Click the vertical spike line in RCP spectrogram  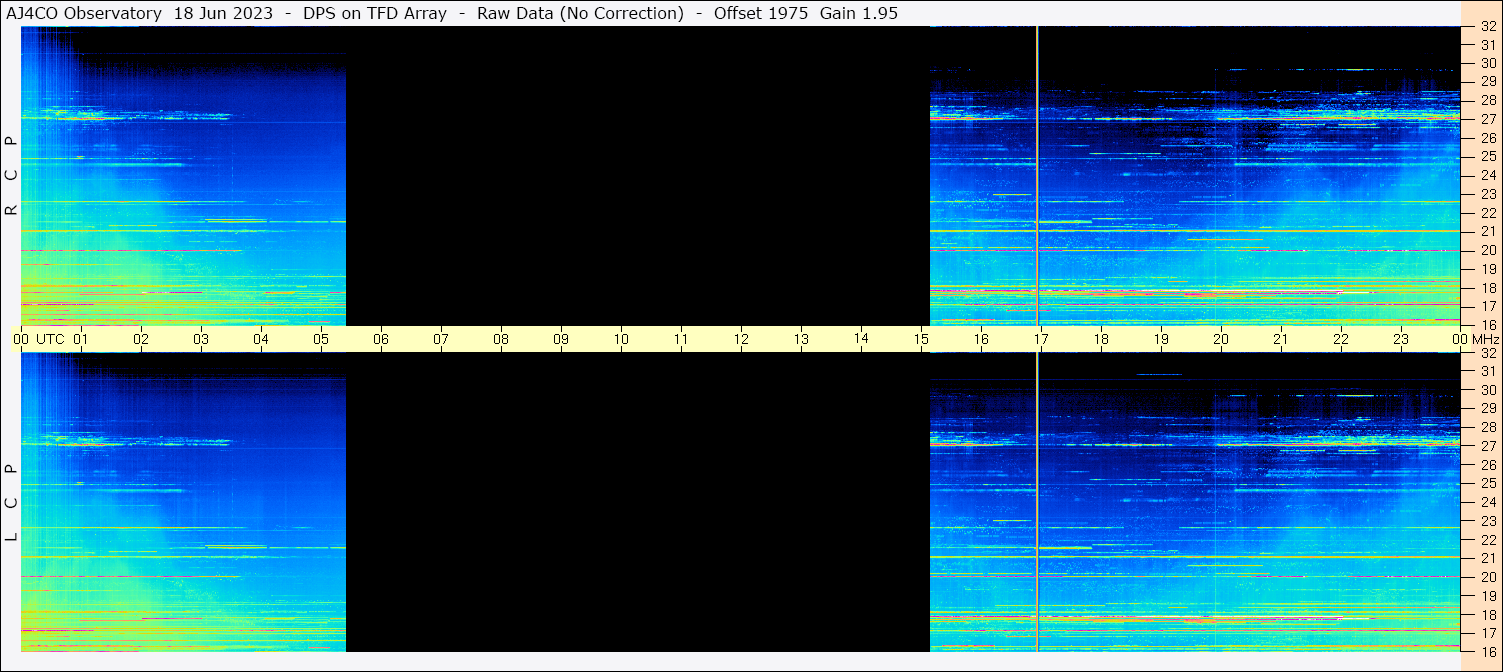(x=1038, y=176)
